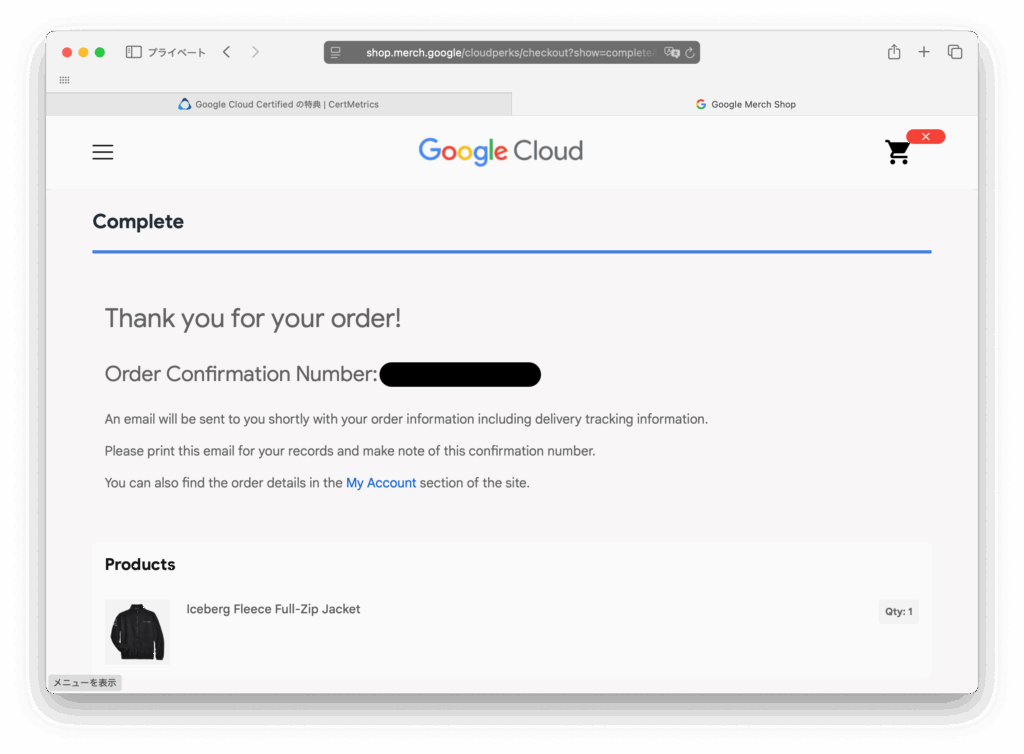The image size is (1024, 754).
Task: Show tab overview
Action: (955, 52)
